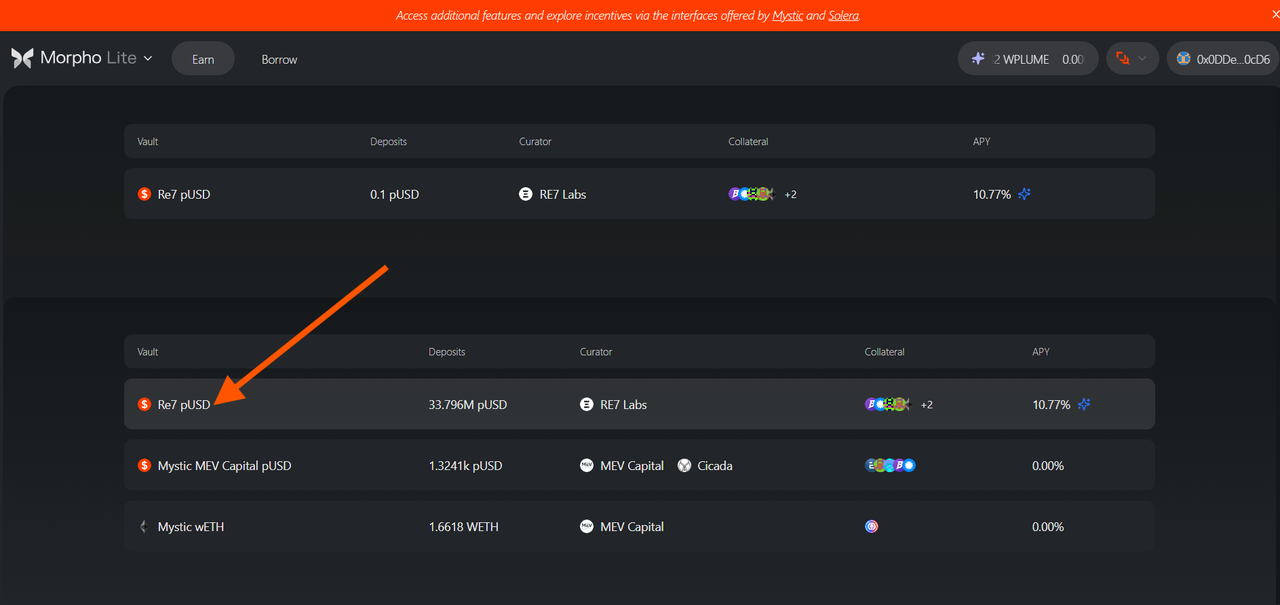Follow the Solera link in the banner

coord(843,16)
